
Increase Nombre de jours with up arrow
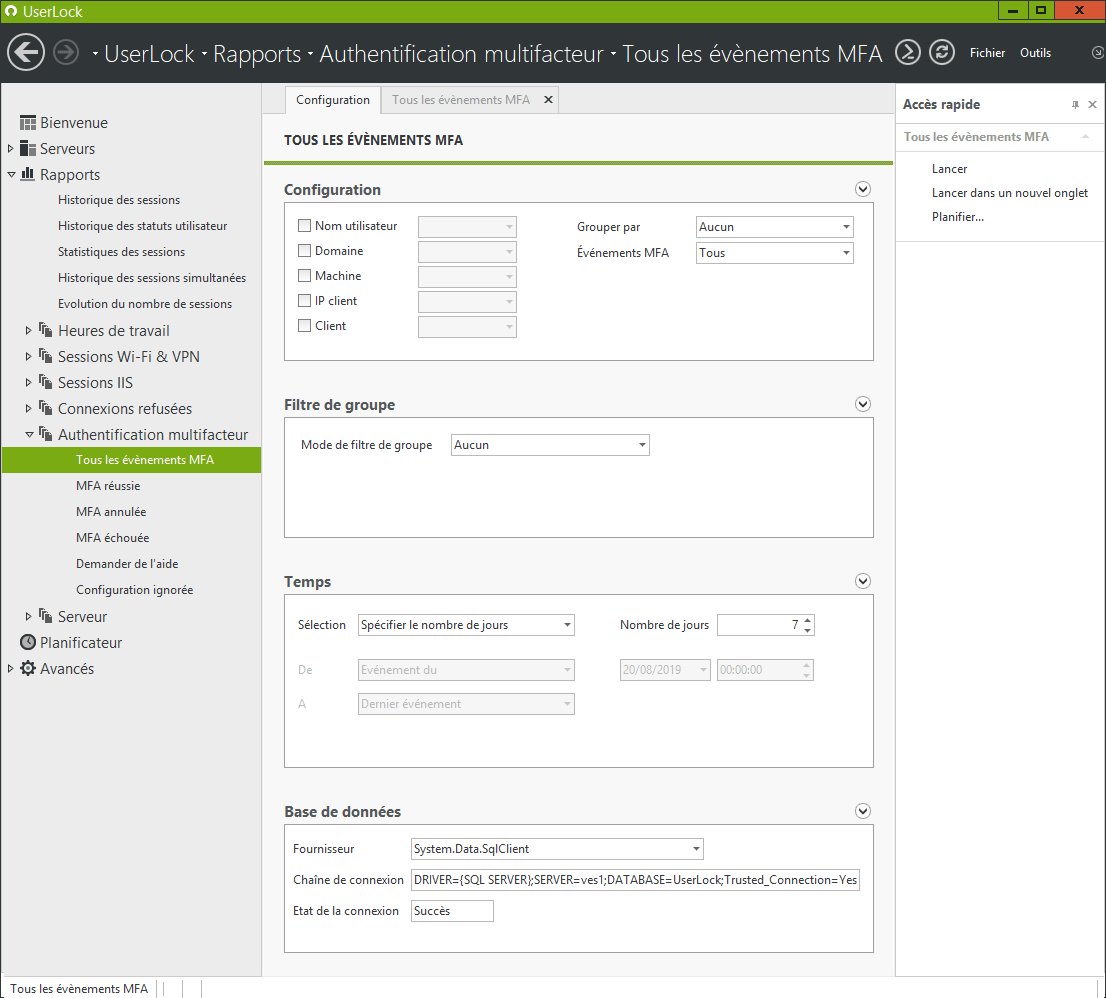point(808,620)
